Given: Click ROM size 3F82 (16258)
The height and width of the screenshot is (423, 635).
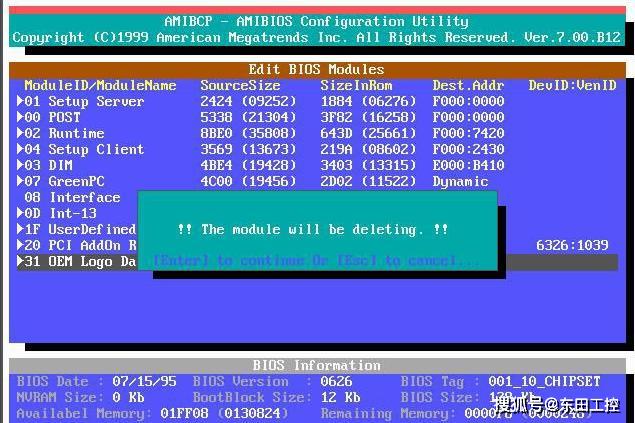Looking at the screenshot, I should click(369, 117).
